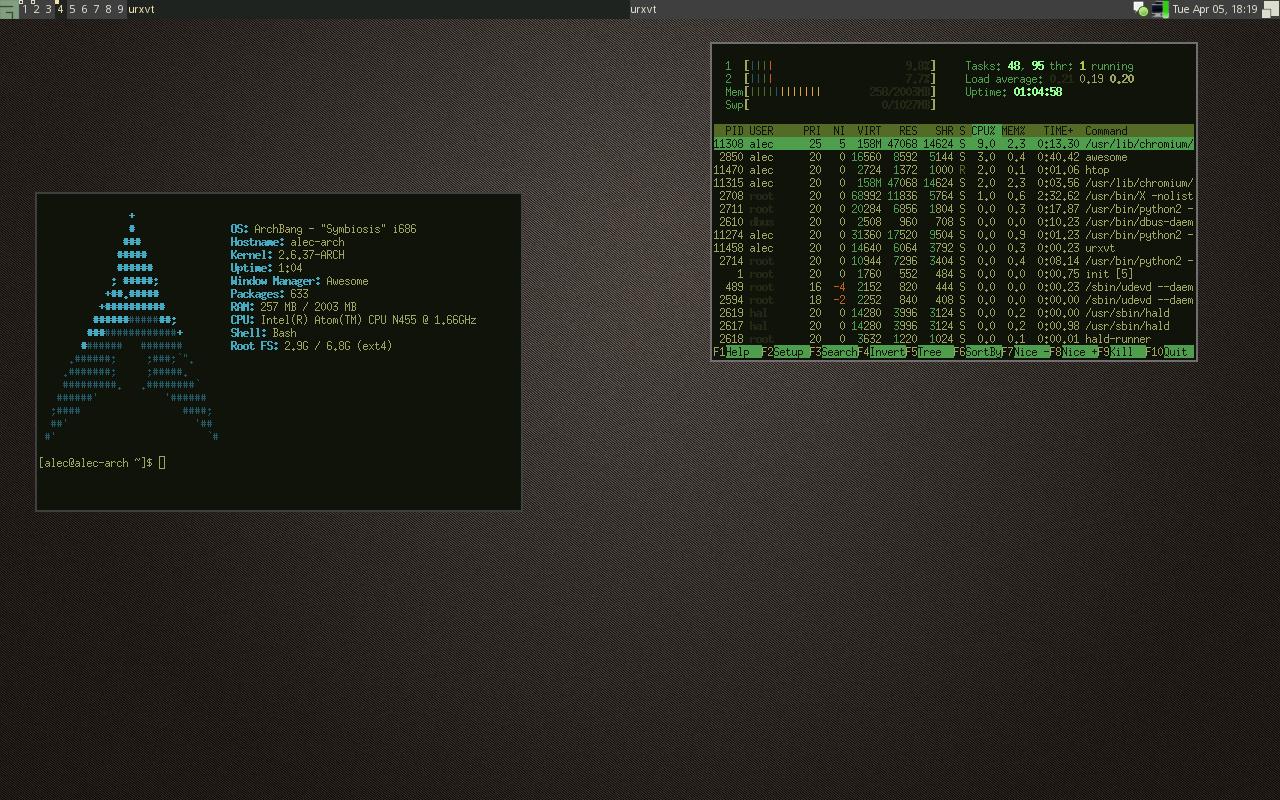Focus the first urxvt tasklist entry

coord(378,9)
